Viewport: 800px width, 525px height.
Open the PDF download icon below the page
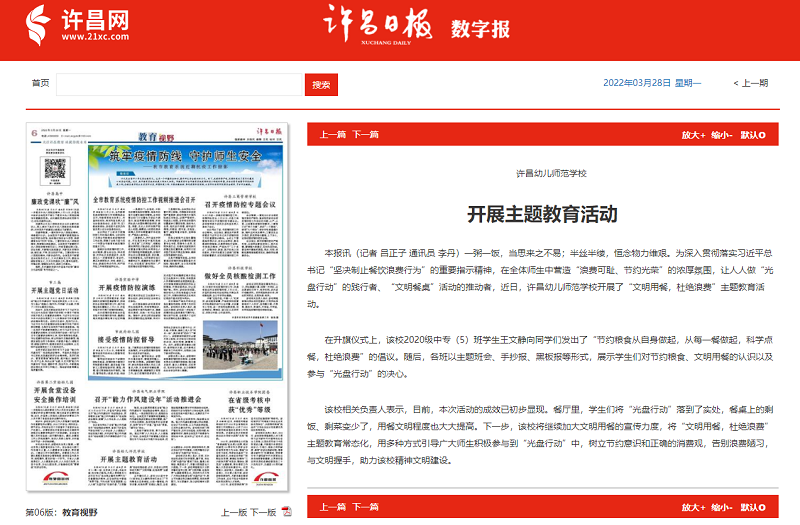click(287, 511)
